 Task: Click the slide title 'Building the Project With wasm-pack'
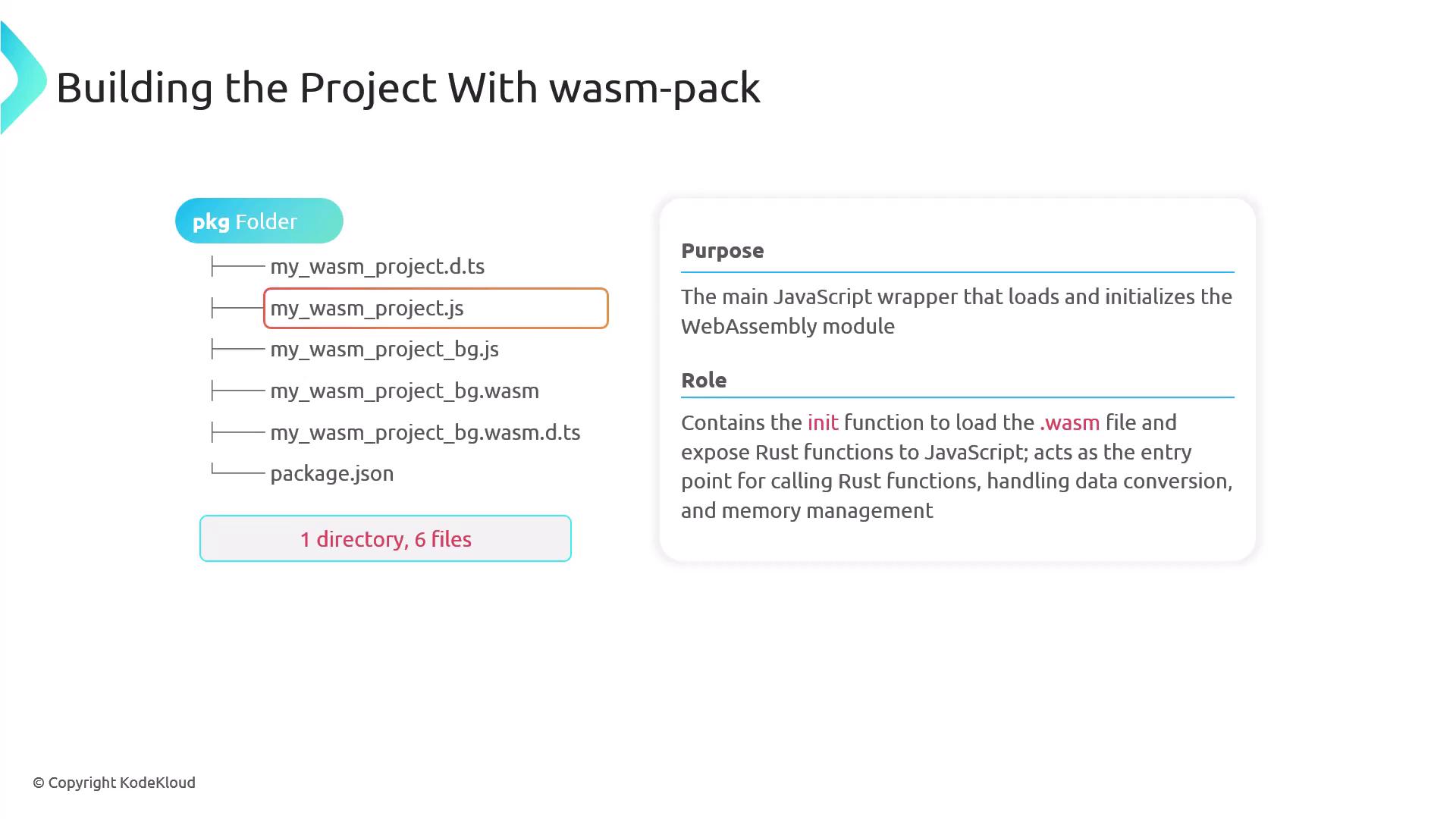coord(408,87)
